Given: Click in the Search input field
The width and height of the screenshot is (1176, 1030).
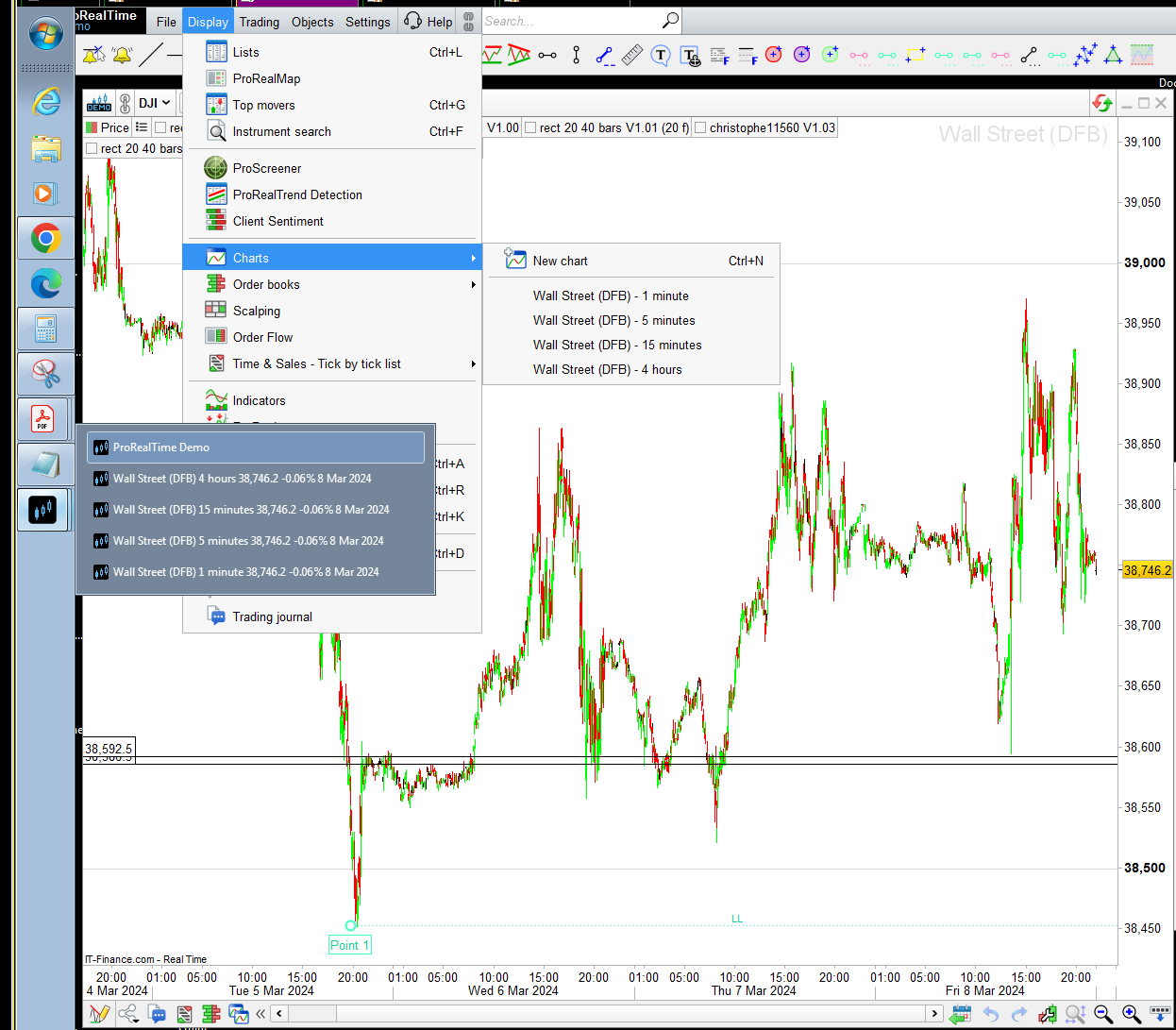Looking at the screenshot, I should coord(580,21).
